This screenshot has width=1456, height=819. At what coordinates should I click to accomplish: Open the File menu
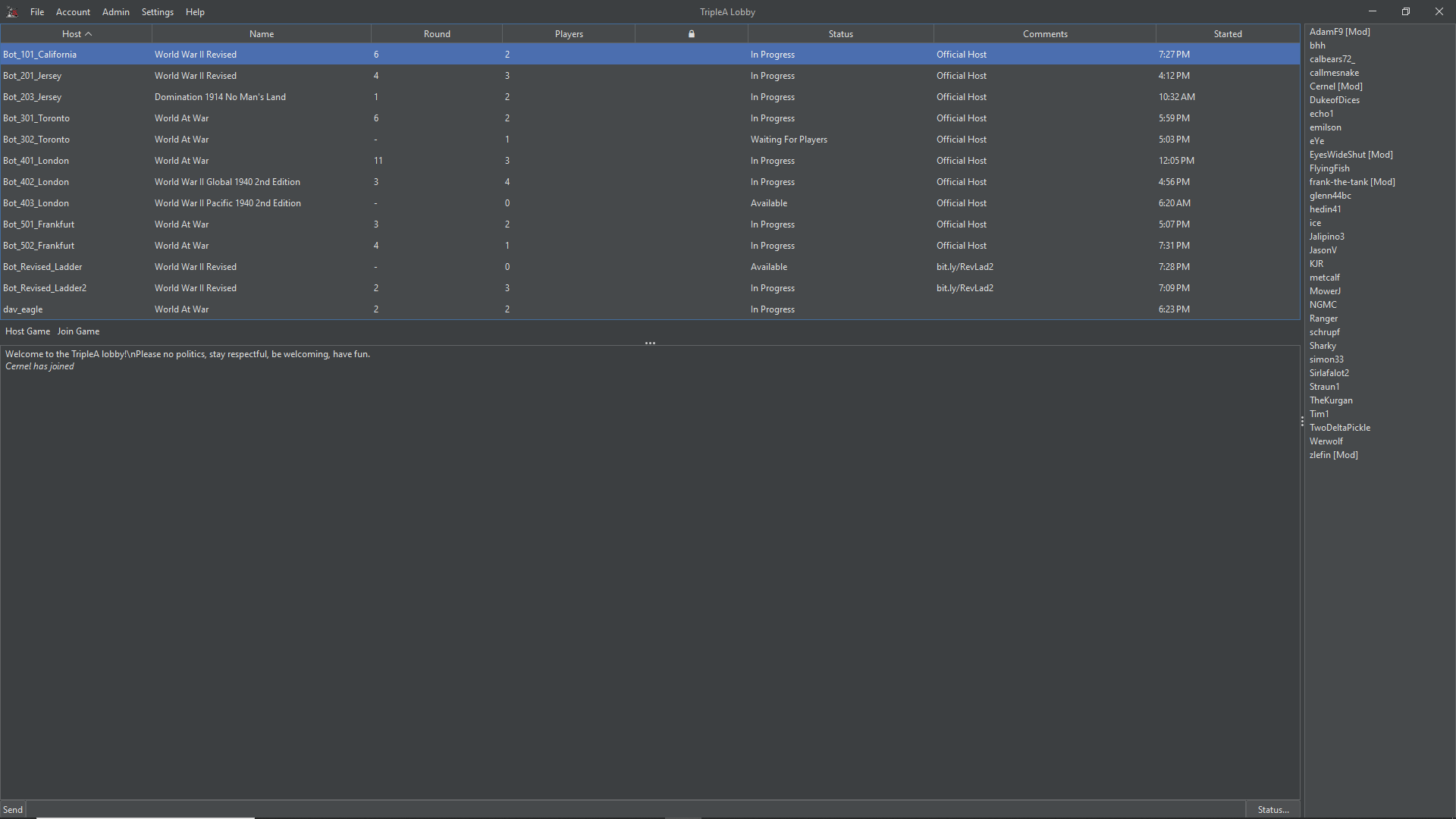pos(37,12)
